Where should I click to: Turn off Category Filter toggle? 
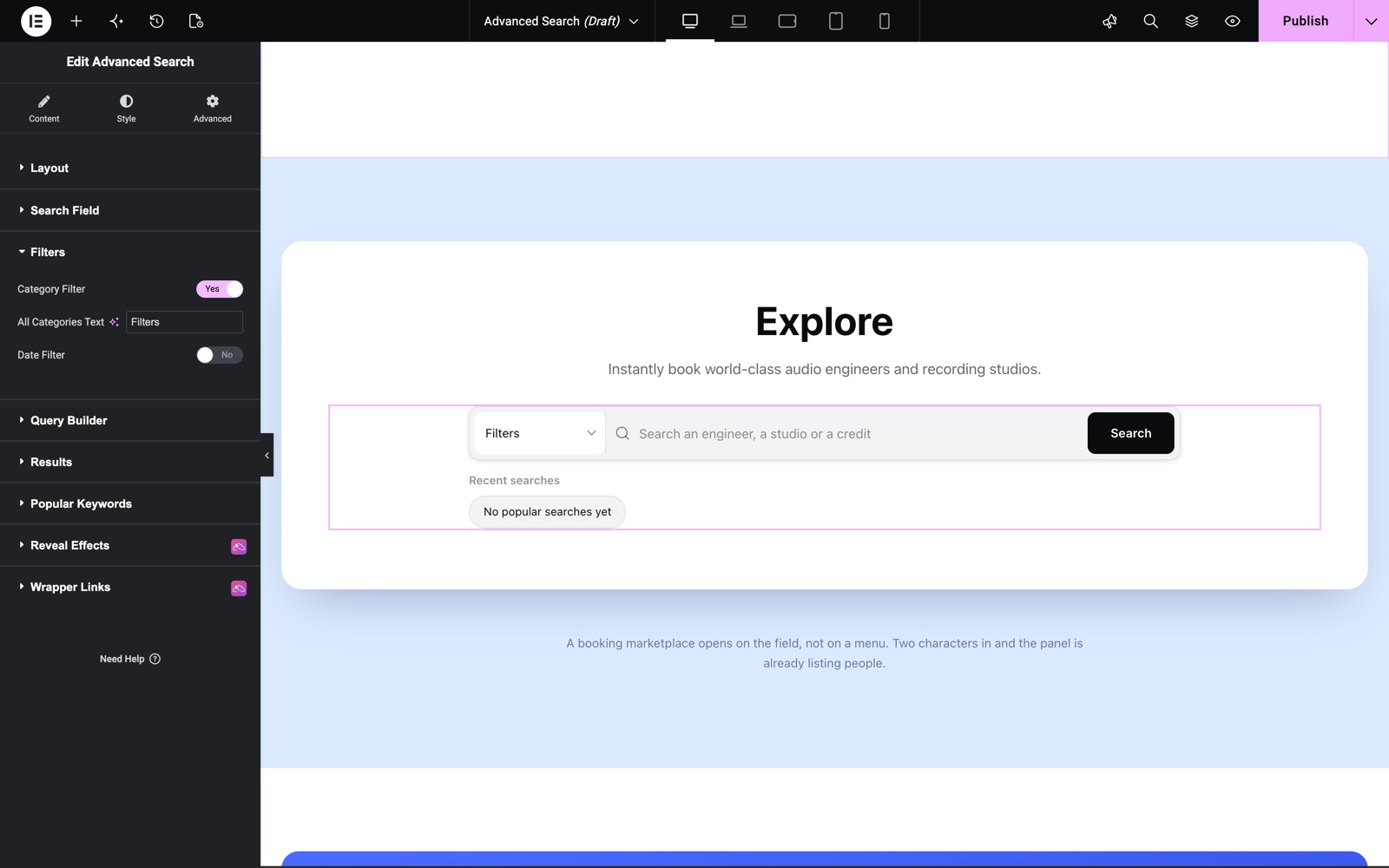[220, 289]
